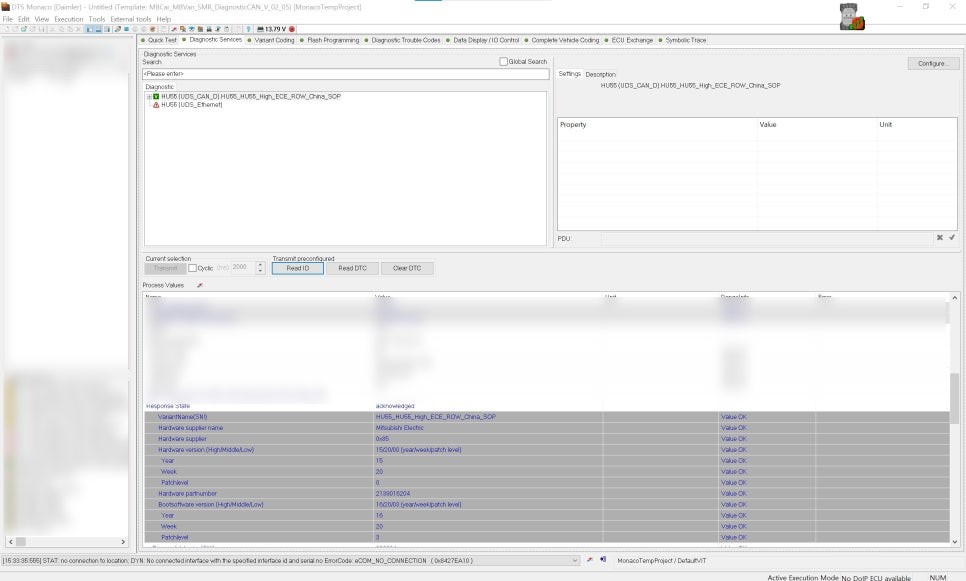Open the Flash Programming tab

pos(333,40)
